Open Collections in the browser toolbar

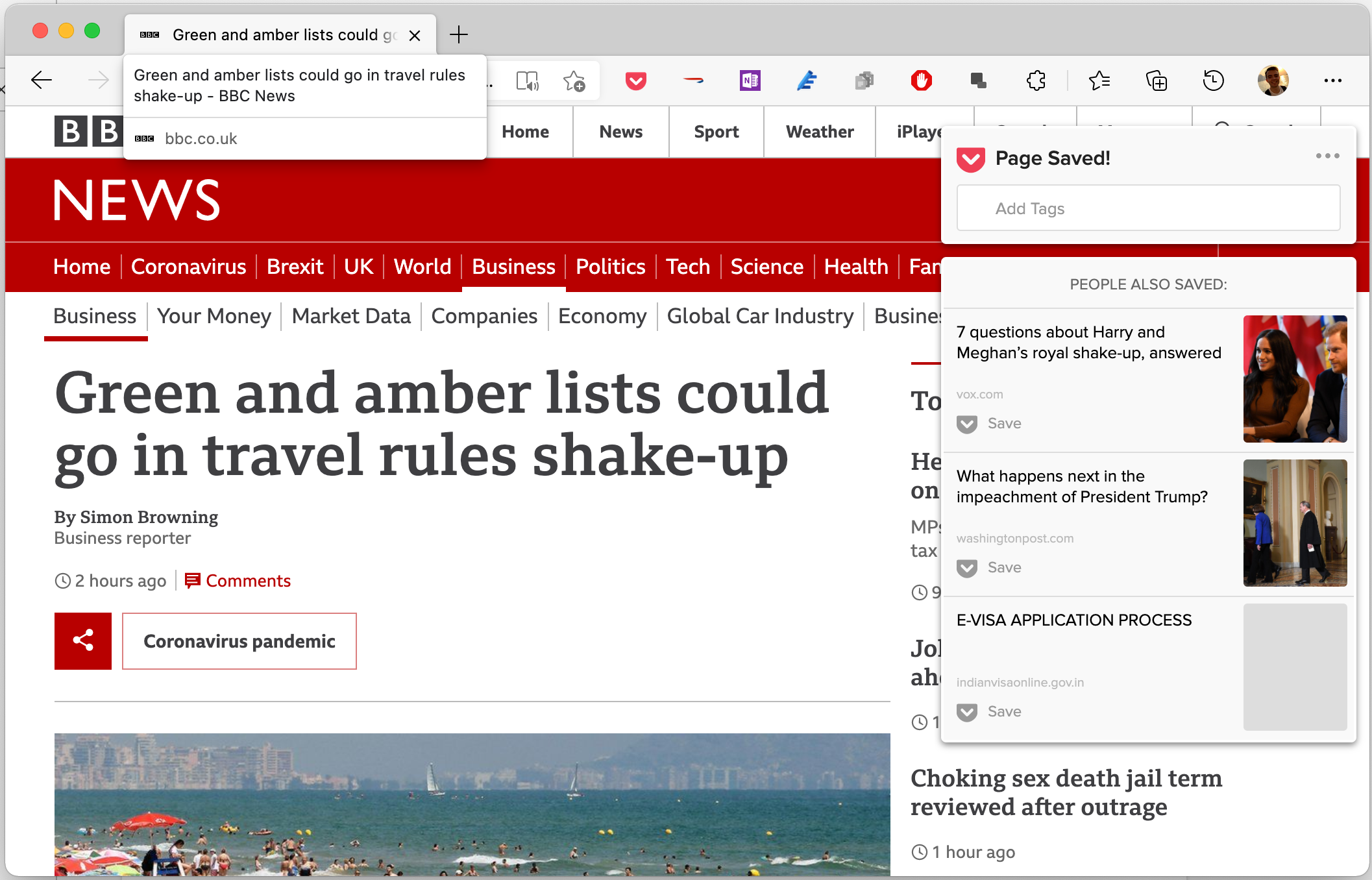coord(1156,81)
